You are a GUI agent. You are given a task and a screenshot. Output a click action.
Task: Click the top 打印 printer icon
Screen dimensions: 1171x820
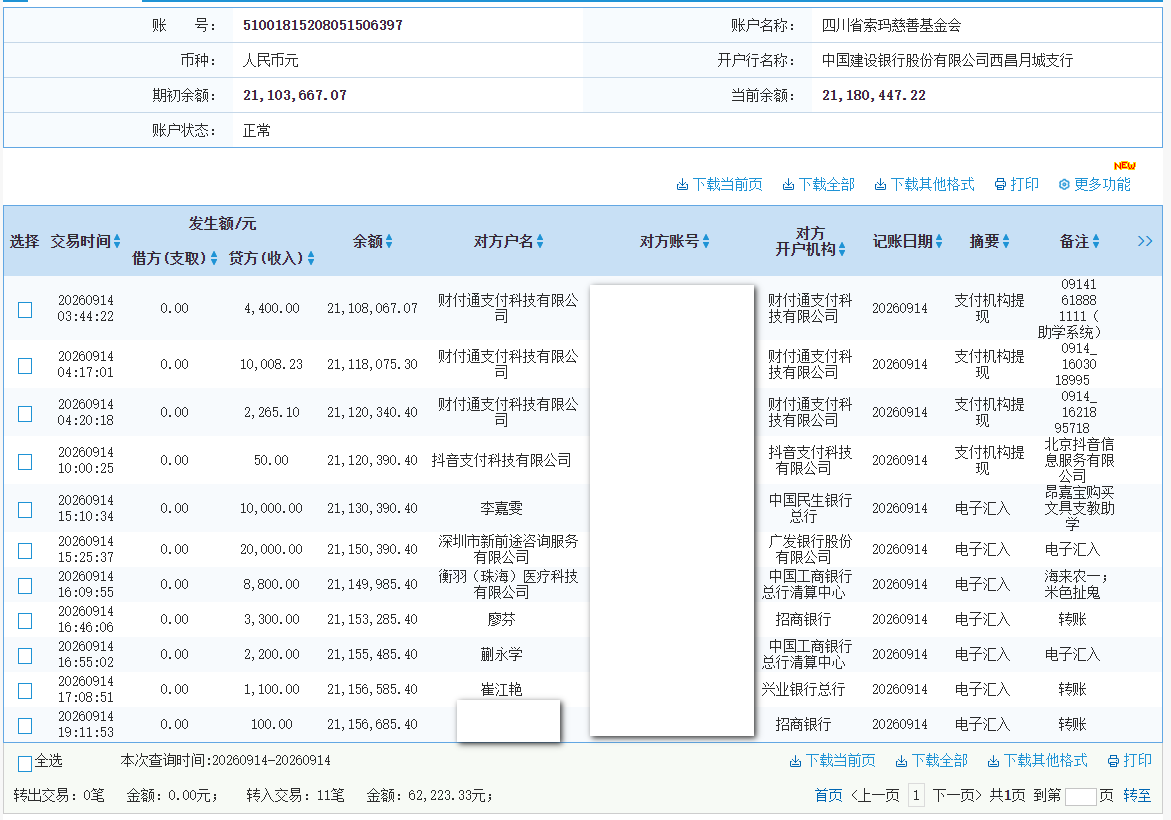[x=1000, y=184]
